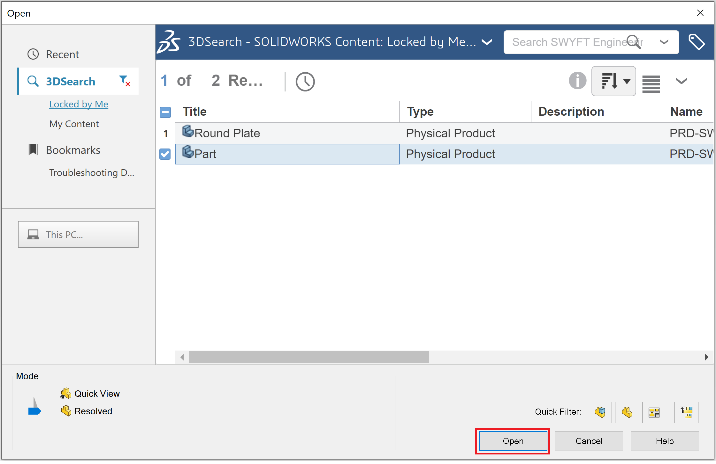Select the Part title cell
716x464 pixels.
click(x=287, y=154)
